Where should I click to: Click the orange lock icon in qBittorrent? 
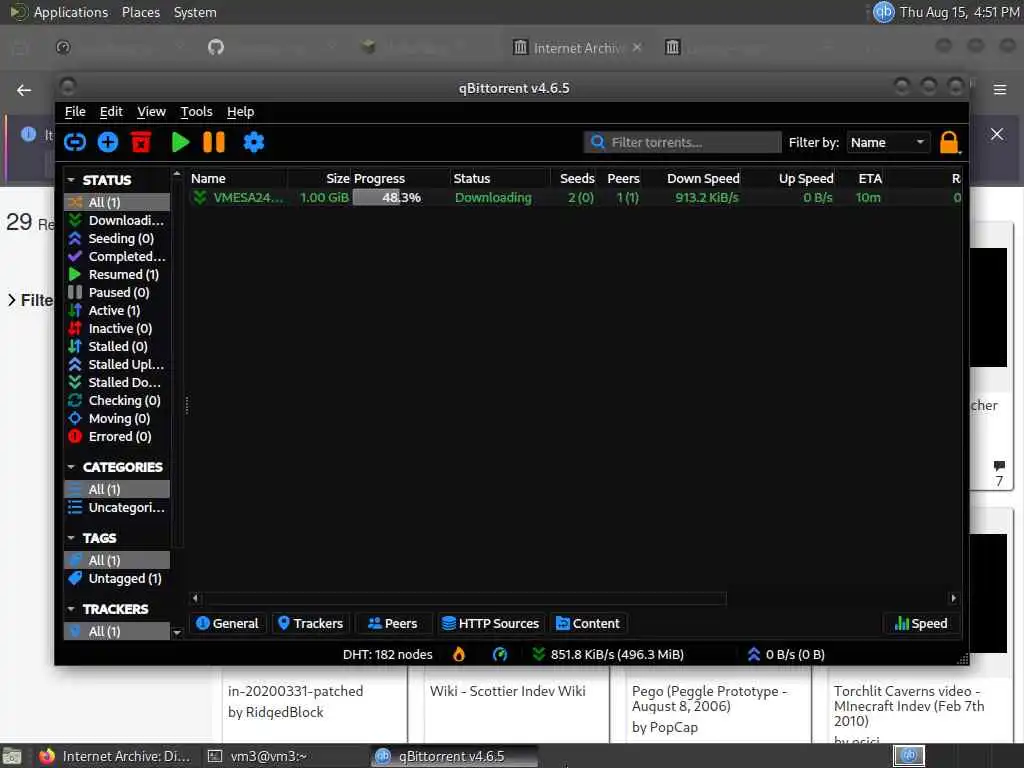coord(949,142)
